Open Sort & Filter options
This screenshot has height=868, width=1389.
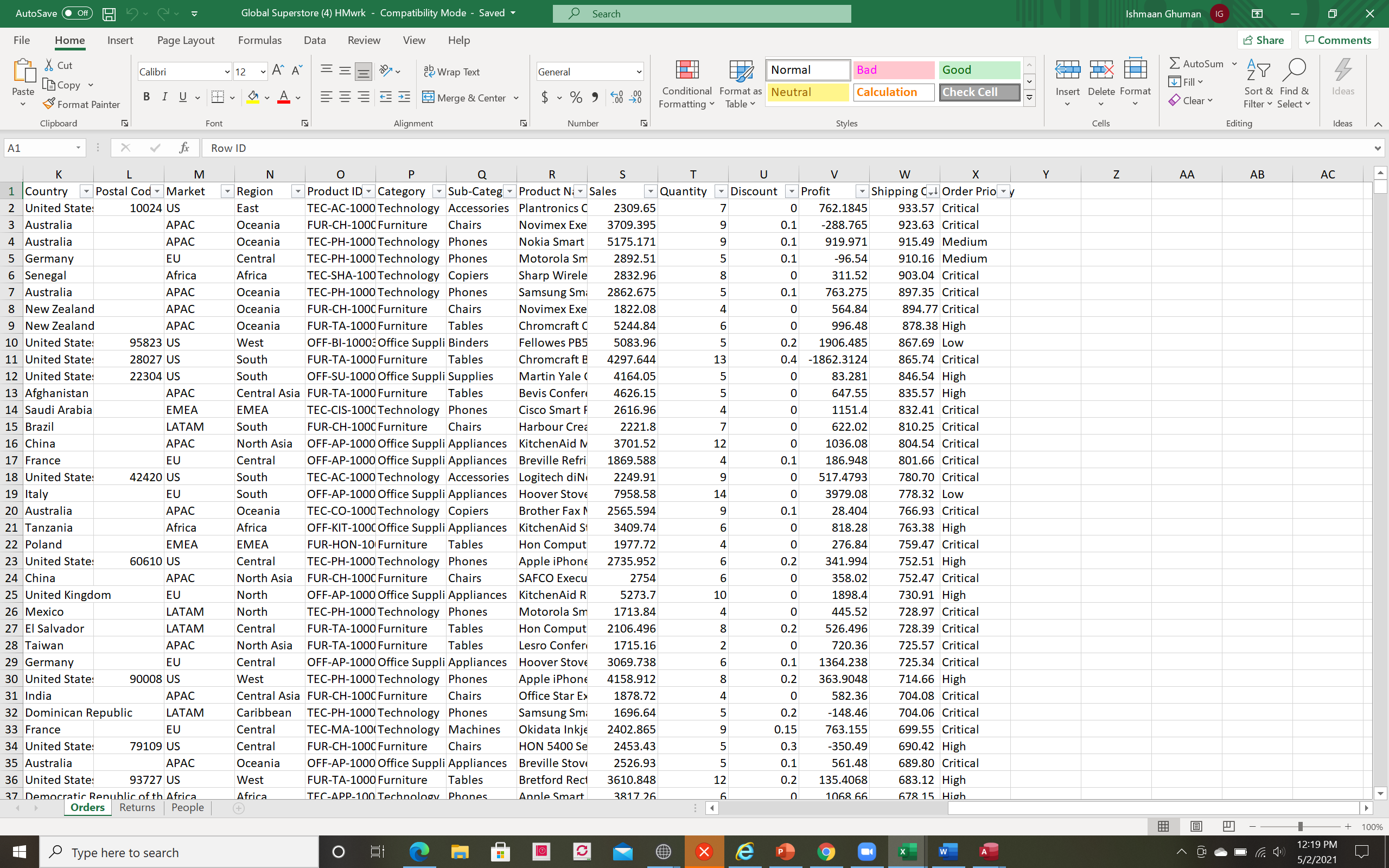pos(1258,84)
